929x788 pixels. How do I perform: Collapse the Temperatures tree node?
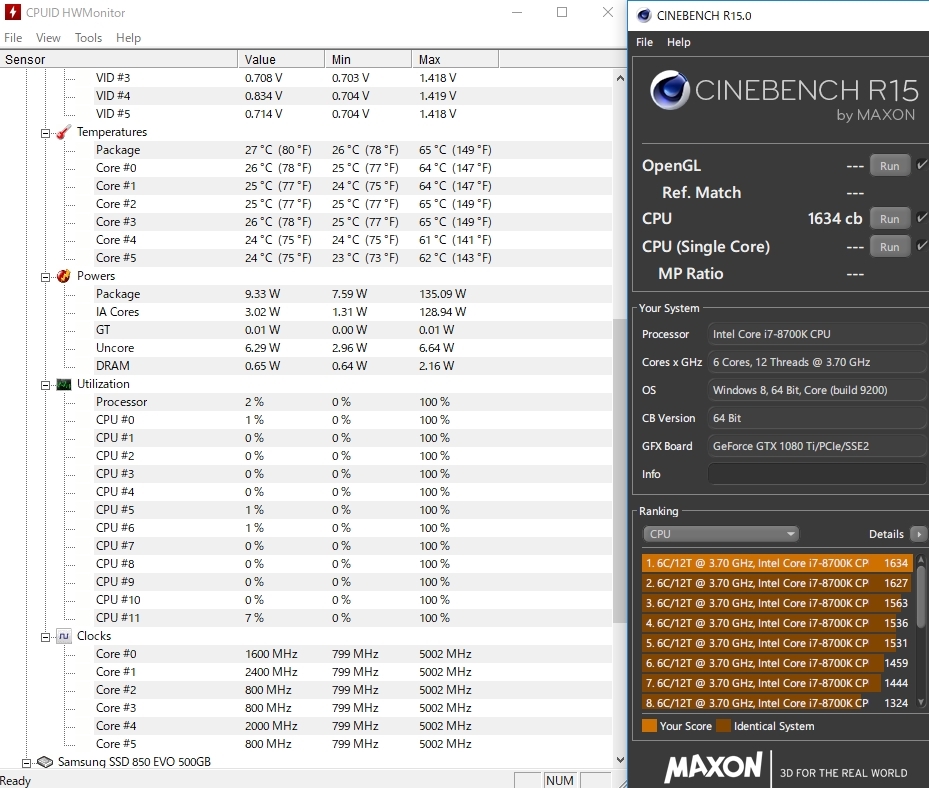point(45,133)
